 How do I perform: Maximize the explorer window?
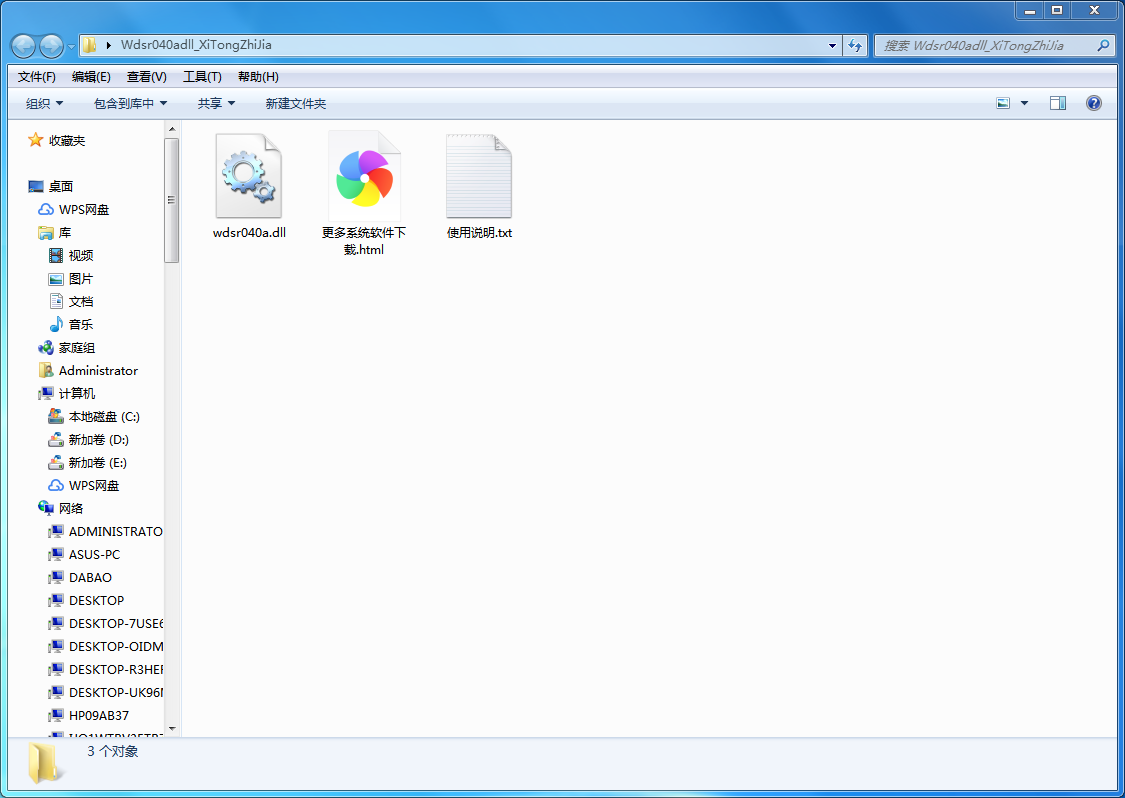(1056, 11)
